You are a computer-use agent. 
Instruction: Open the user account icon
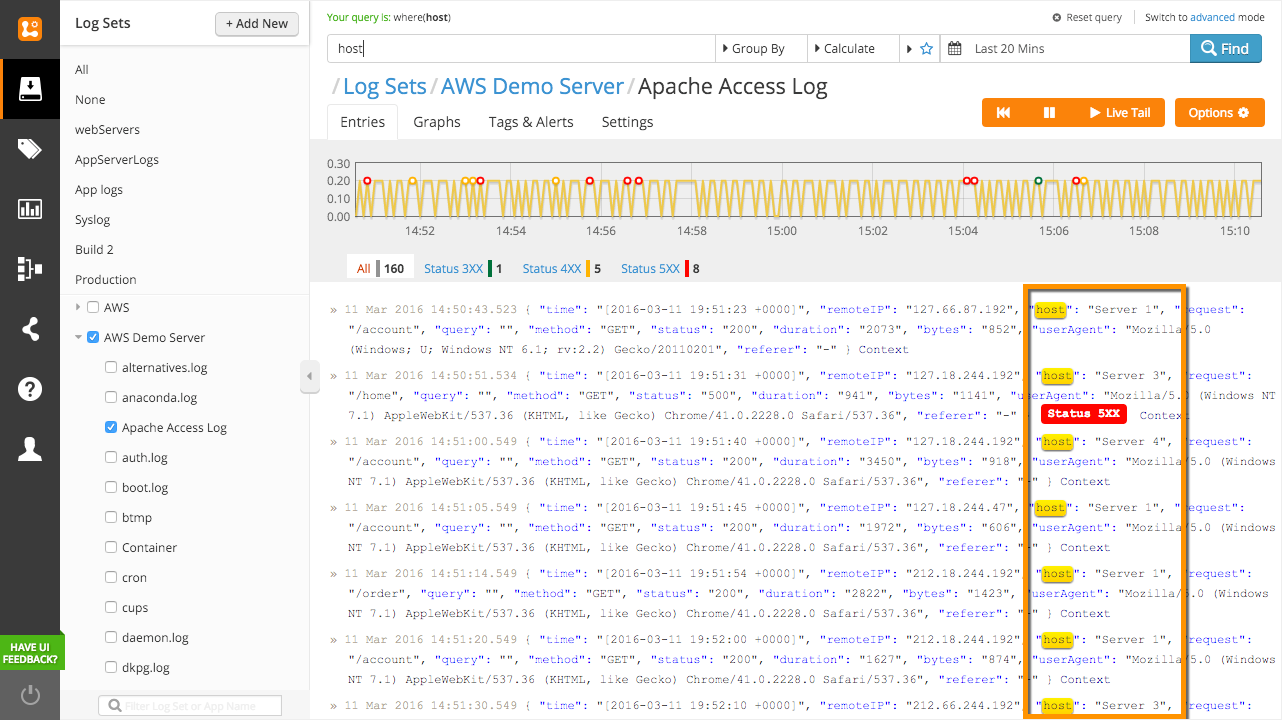(x=30, y=449)
